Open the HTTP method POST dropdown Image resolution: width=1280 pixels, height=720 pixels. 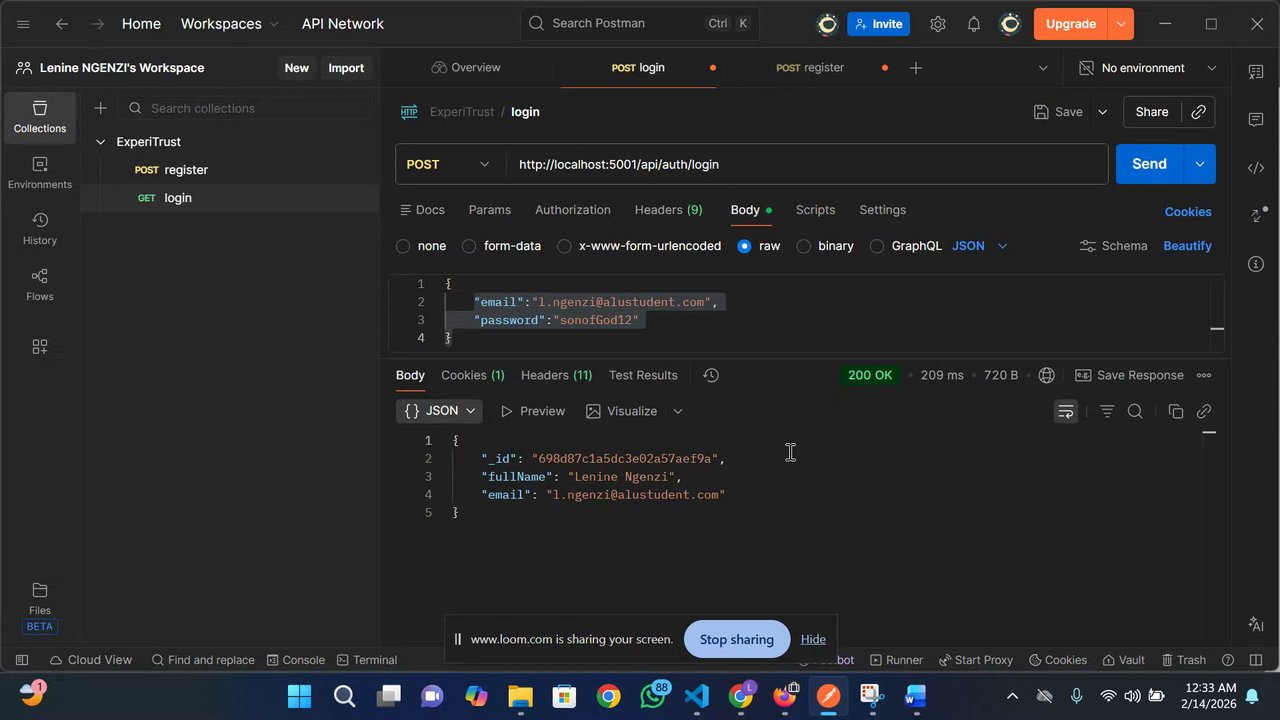pyautogui.click(x=450, y=164)
